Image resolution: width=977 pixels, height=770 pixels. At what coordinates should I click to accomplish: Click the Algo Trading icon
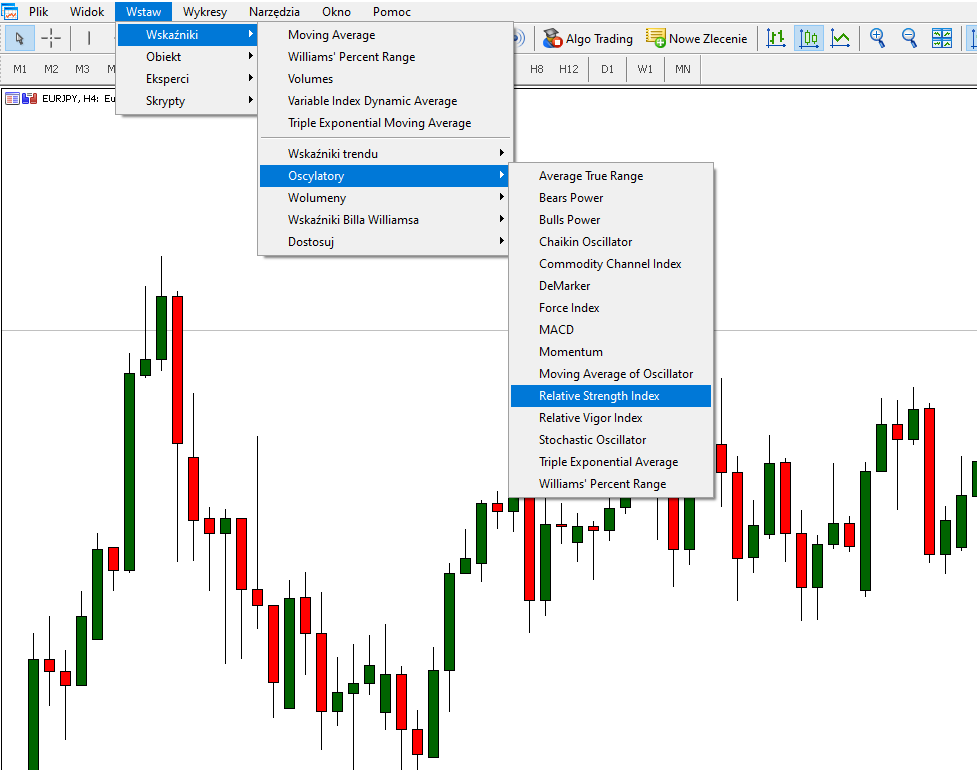coord(552,39)
